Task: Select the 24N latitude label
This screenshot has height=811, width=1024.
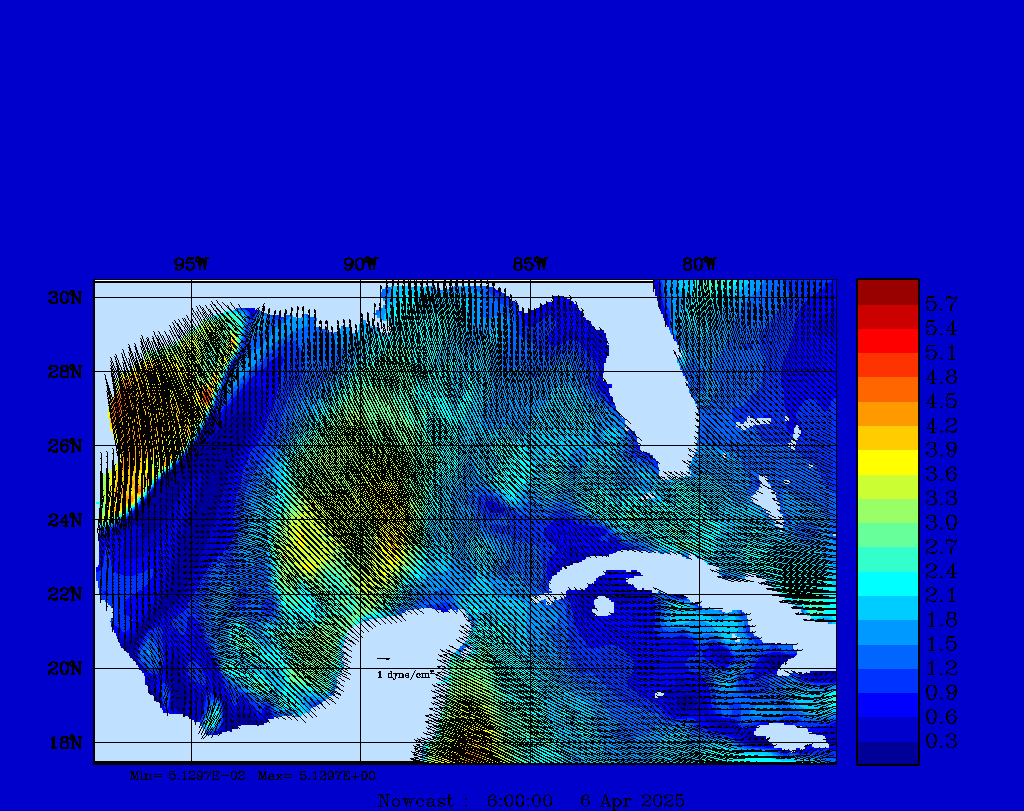Action: [x=65, y=520]
